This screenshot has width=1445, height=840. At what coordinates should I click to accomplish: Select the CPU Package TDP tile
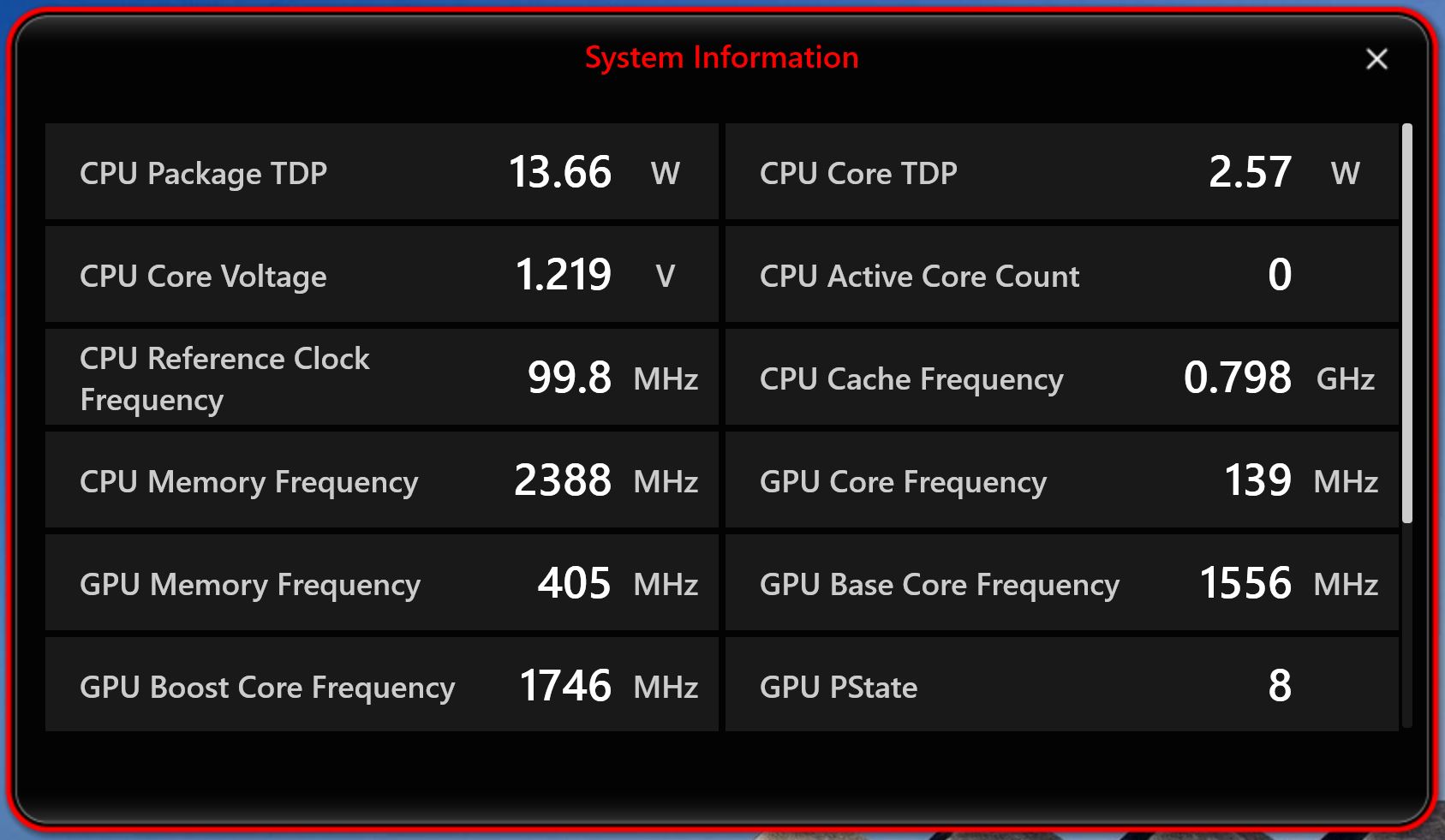pos(381,172)
